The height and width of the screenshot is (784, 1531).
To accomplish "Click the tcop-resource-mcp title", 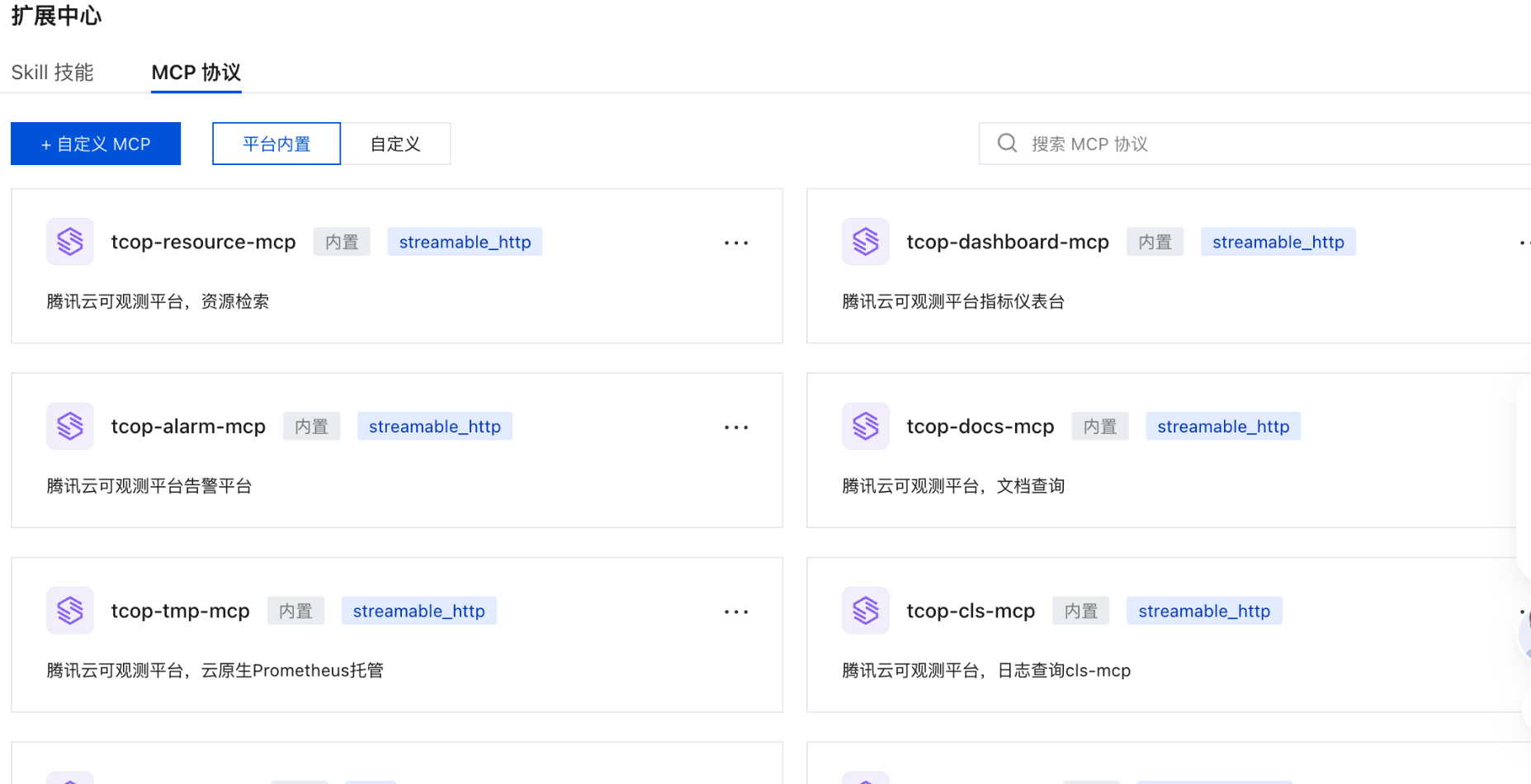I will pyautogui.click(x=203, y=242).
